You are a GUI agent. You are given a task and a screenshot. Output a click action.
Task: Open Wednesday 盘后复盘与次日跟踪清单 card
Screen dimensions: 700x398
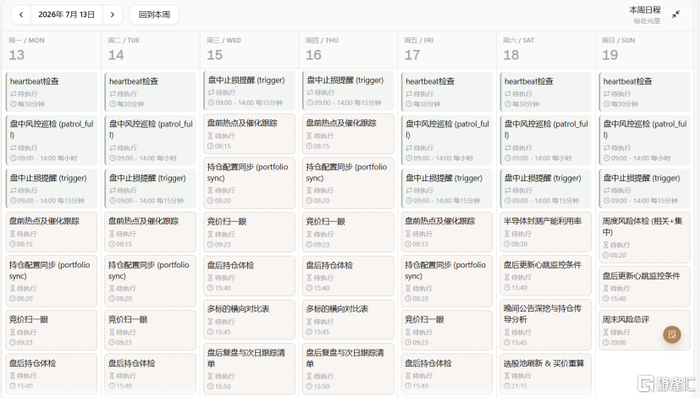[249, 369]
